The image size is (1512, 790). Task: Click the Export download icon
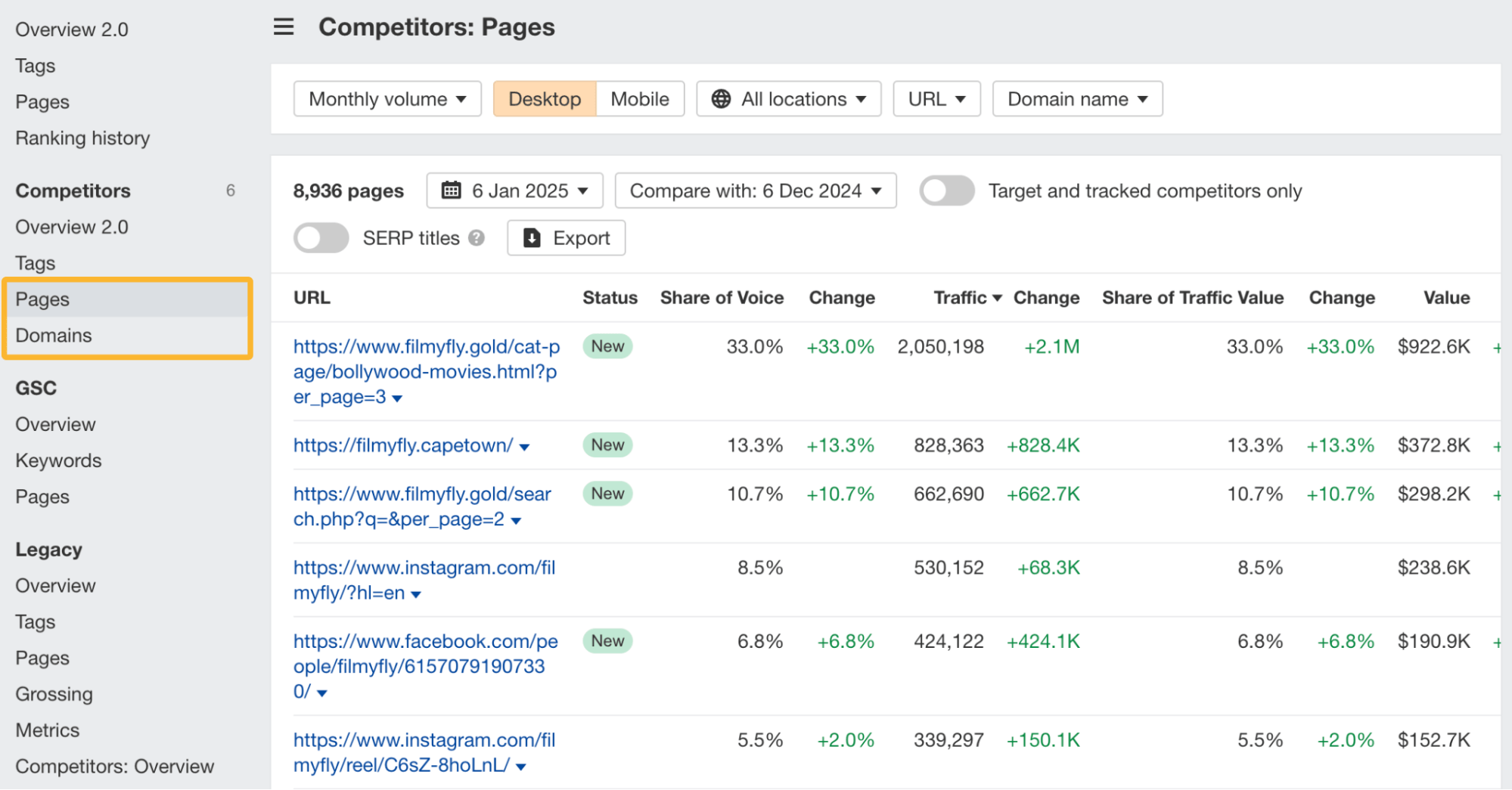point(532,238)
